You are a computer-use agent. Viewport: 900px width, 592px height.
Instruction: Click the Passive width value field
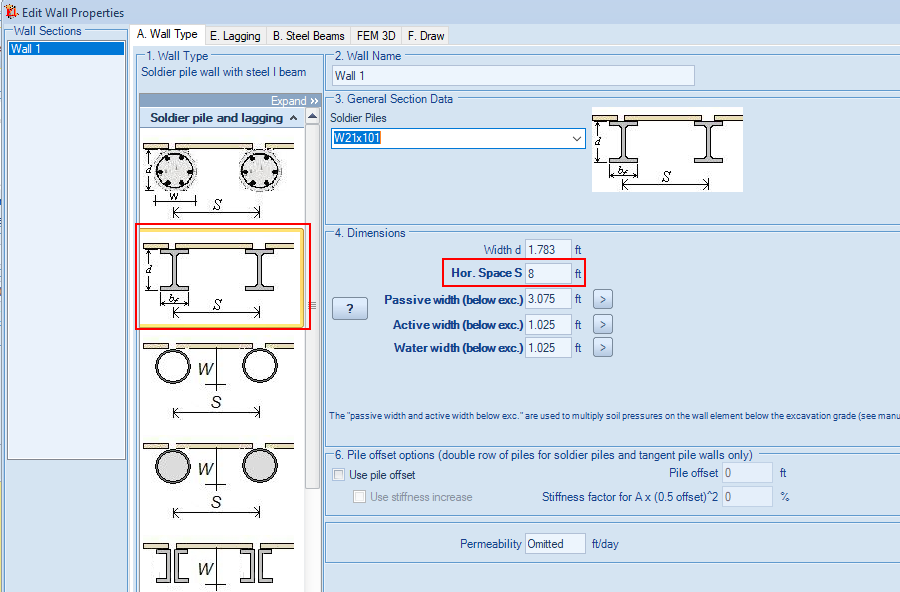tap(548, 299)
